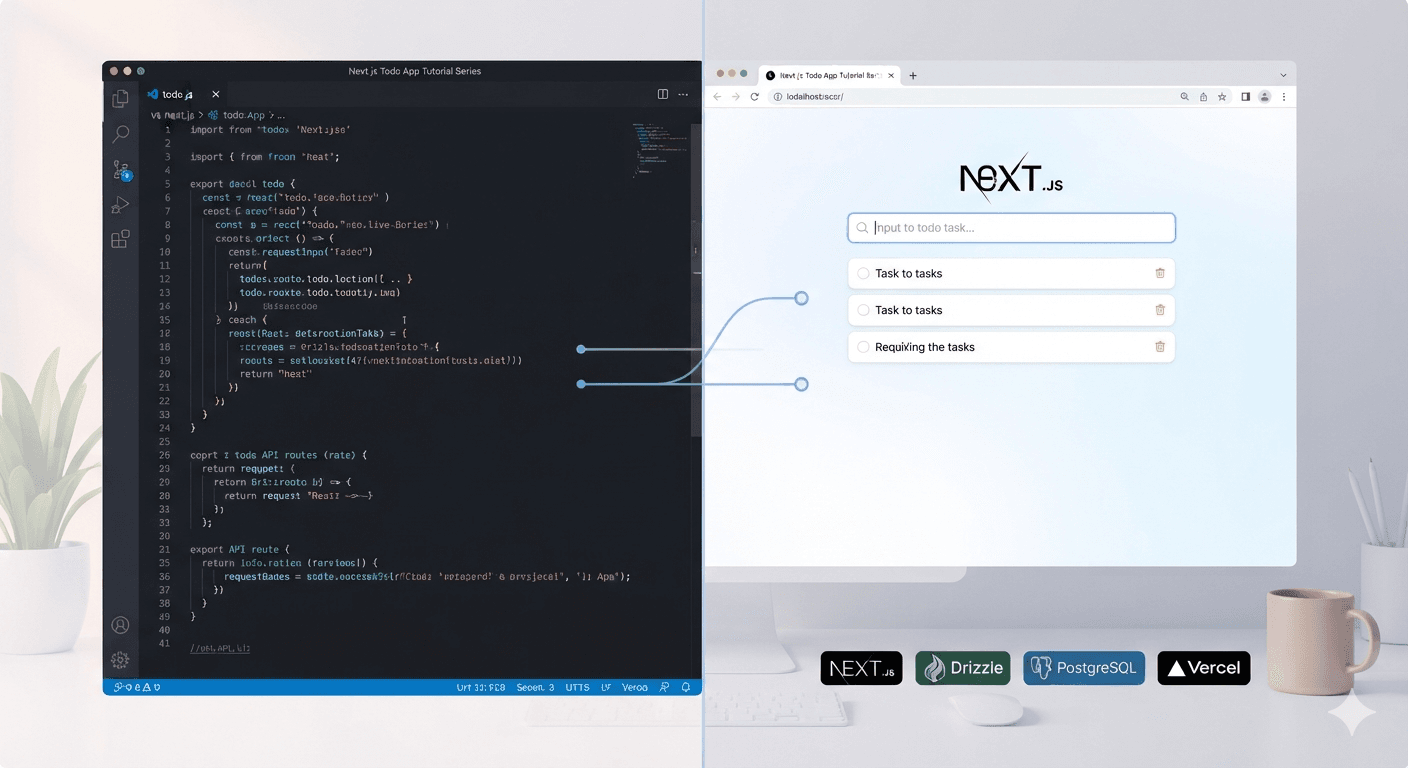Open the browser side panel

click(x=1246, y=97)
